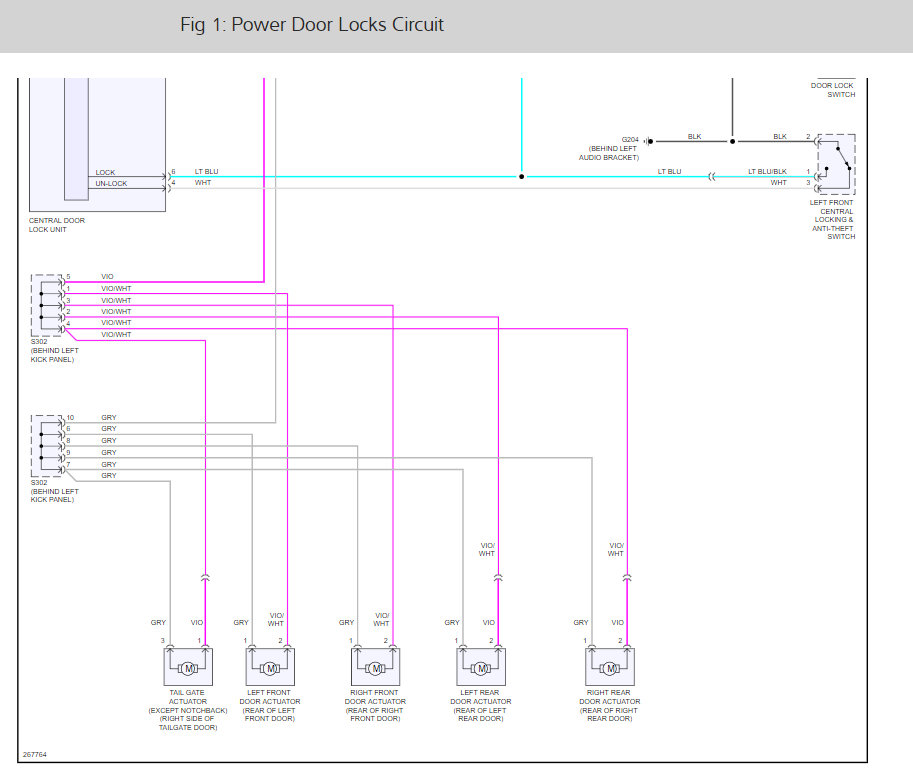
Task: Click the 'GRY' label at S302 pin 8
Action: (x=109, y=441)
